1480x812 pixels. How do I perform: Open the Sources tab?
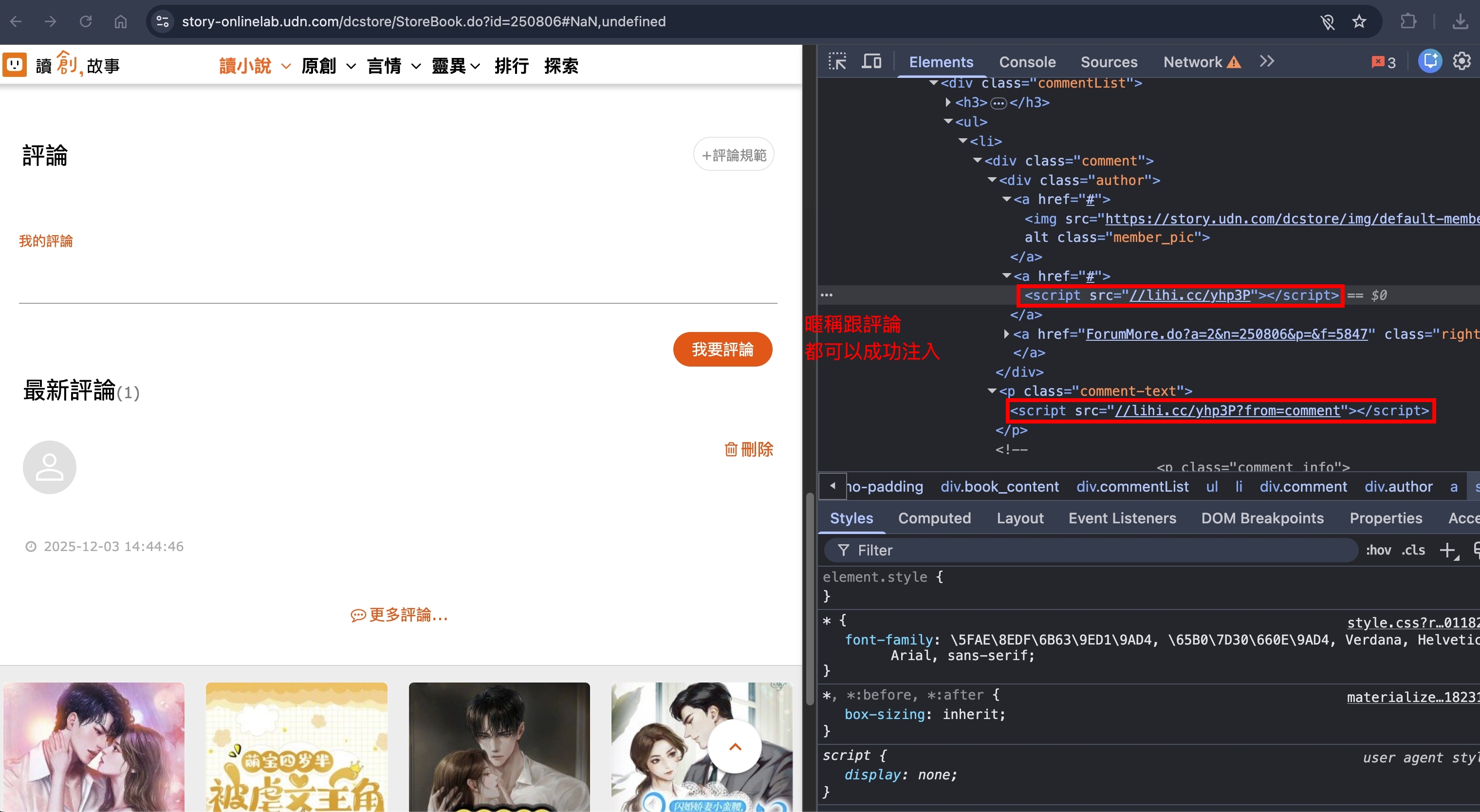[x=1109, y=62]
